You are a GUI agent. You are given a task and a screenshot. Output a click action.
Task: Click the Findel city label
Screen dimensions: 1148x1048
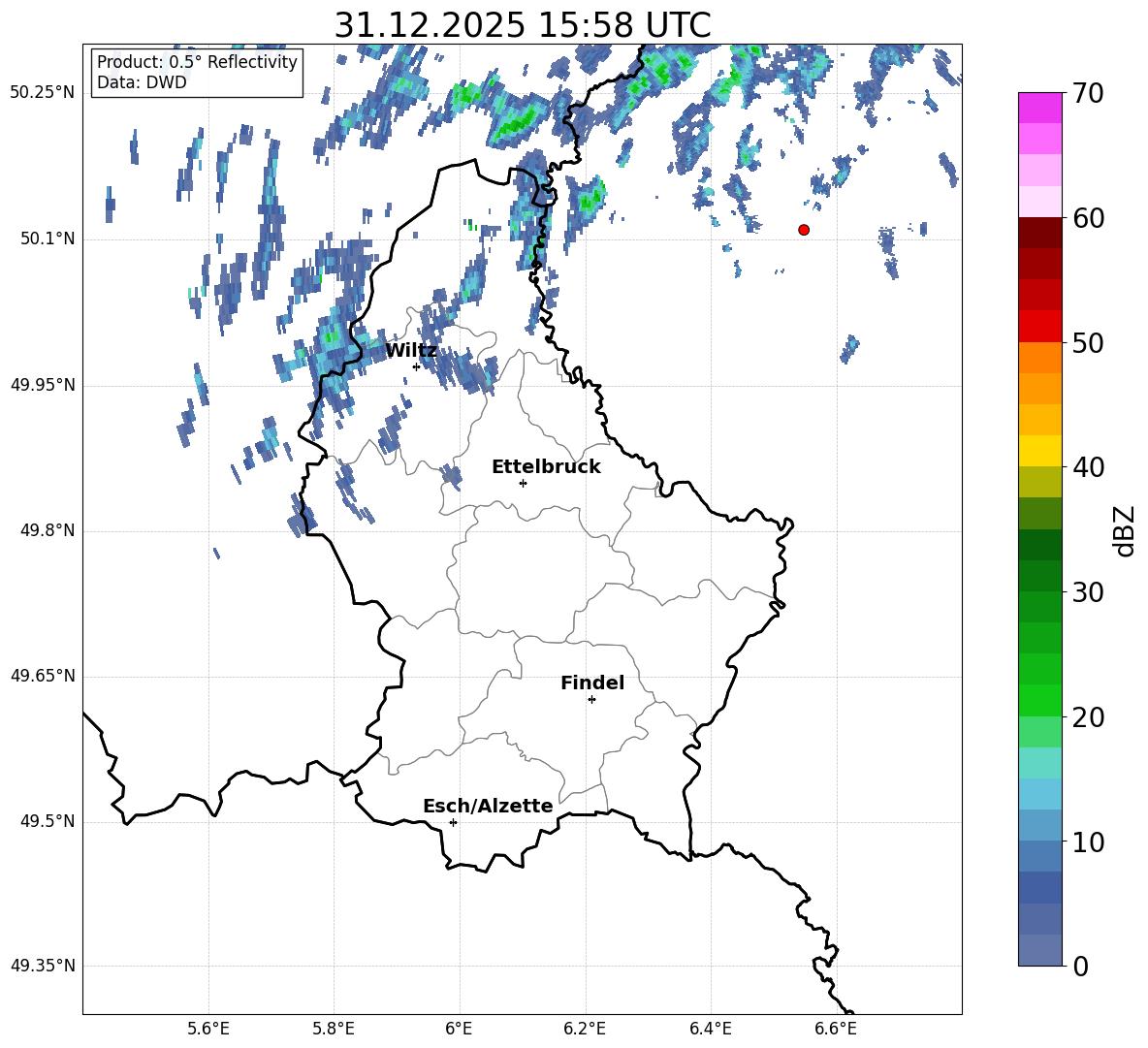click(592, 683)
